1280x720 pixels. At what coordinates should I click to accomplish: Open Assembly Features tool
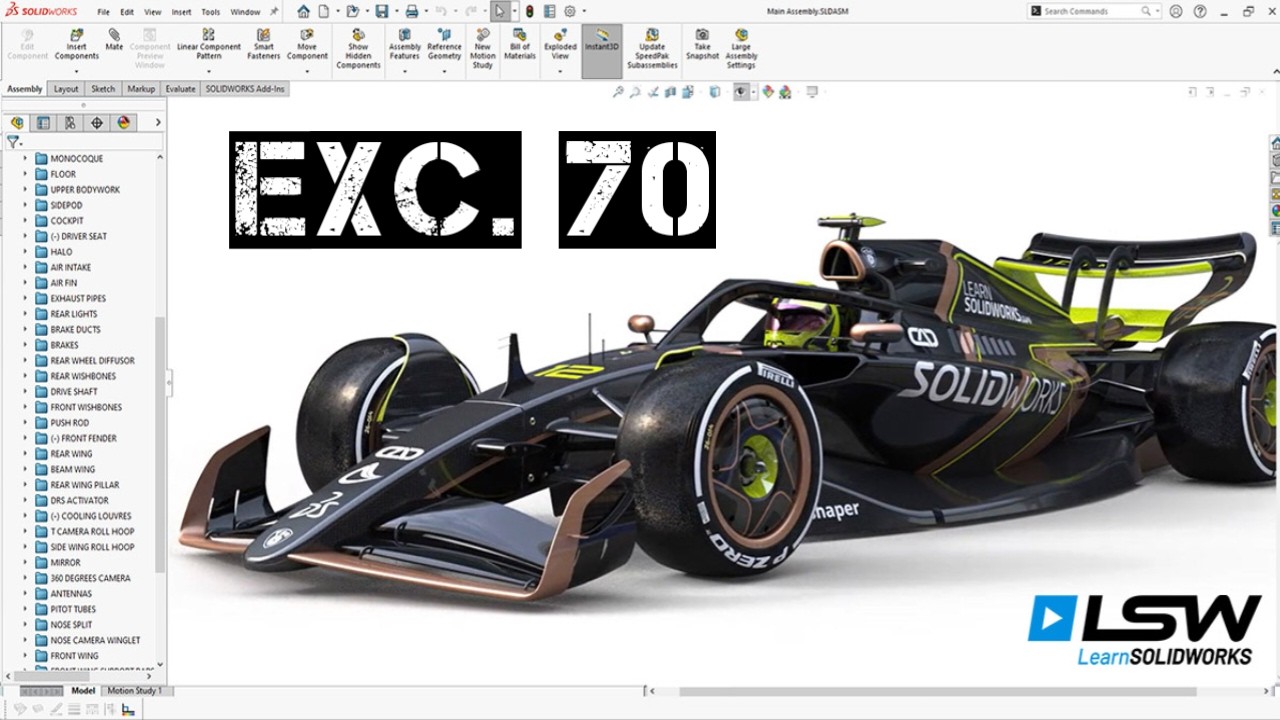click(404, 45)
